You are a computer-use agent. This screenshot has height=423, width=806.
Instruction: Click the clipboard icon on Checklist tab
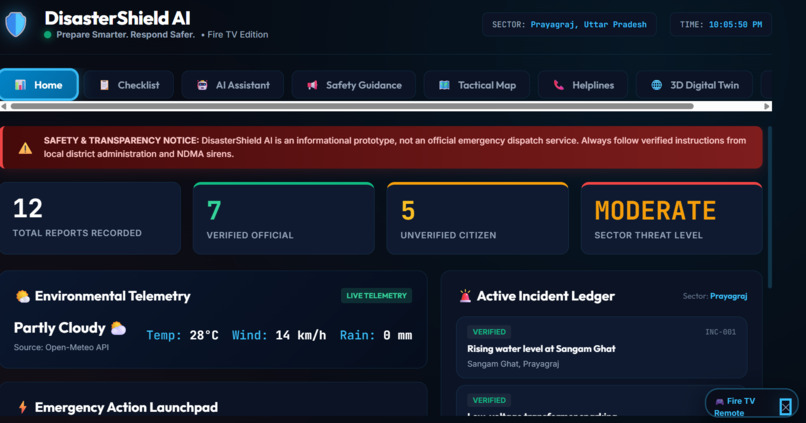click(104, 85)
